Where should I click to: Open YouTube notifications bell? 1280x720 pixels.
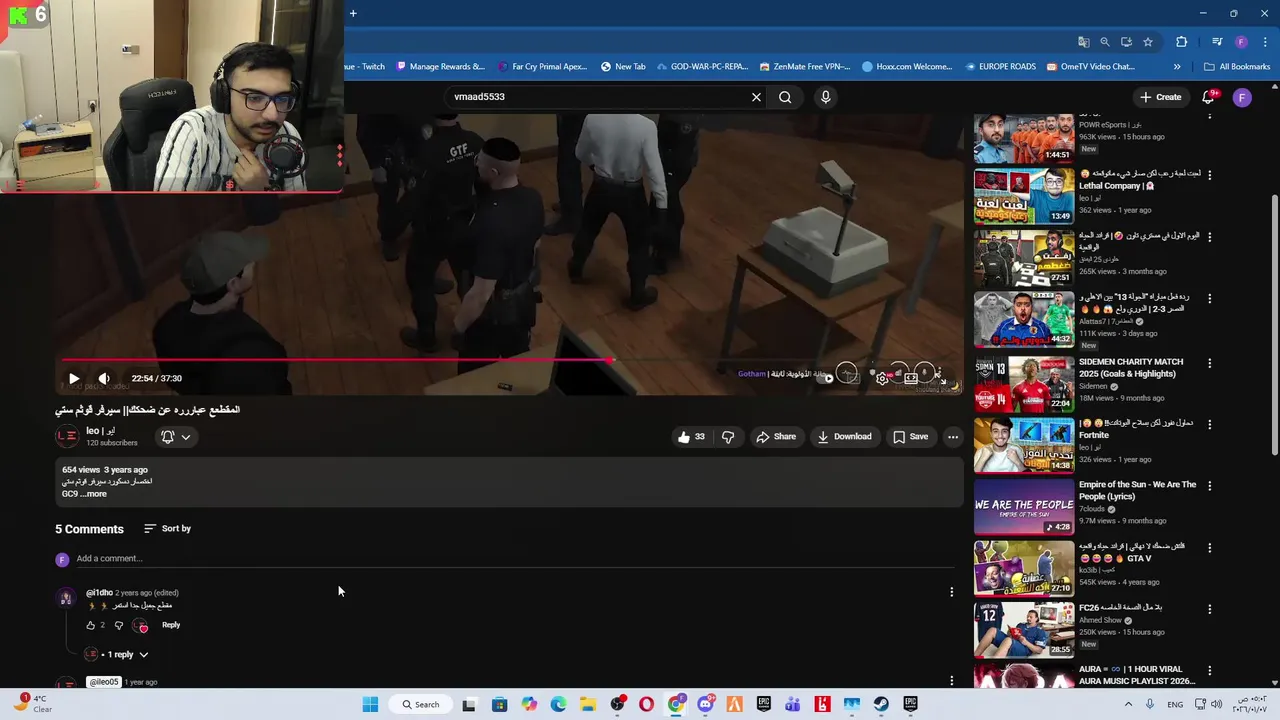(1208, 97)
